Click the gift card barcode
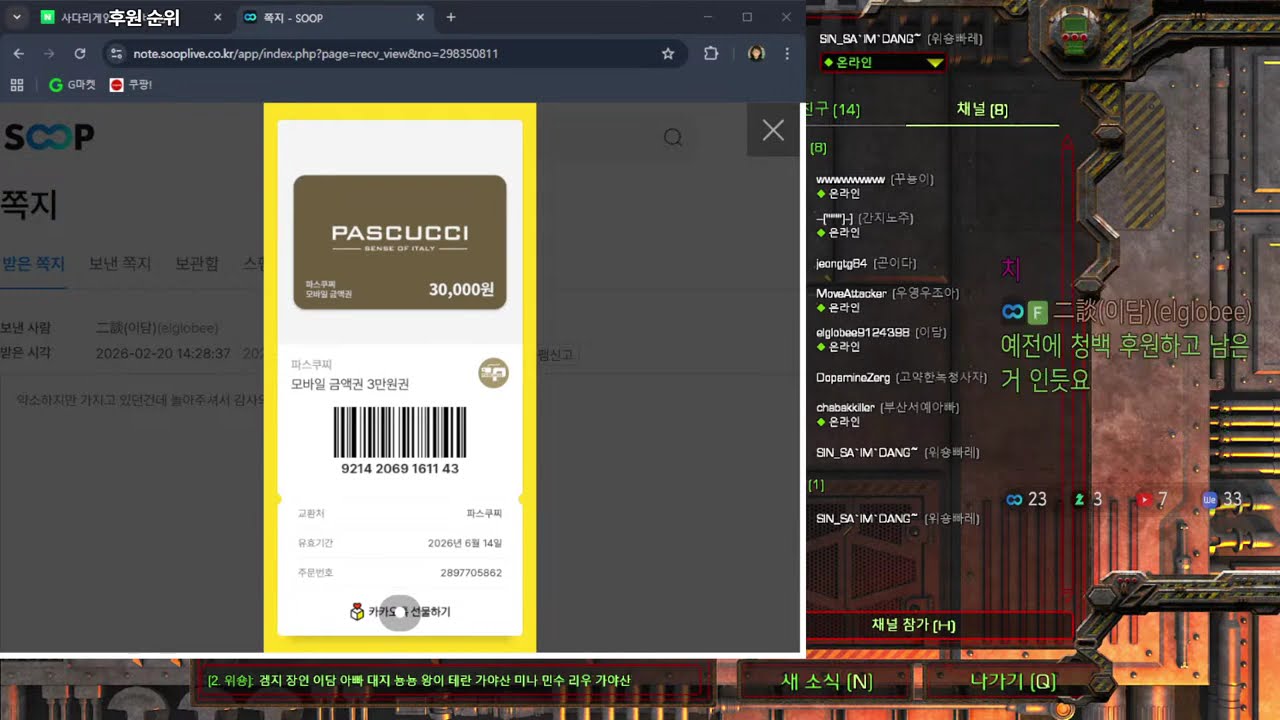This screenshot has height=720, width=1280. click(x=400, y=433)
